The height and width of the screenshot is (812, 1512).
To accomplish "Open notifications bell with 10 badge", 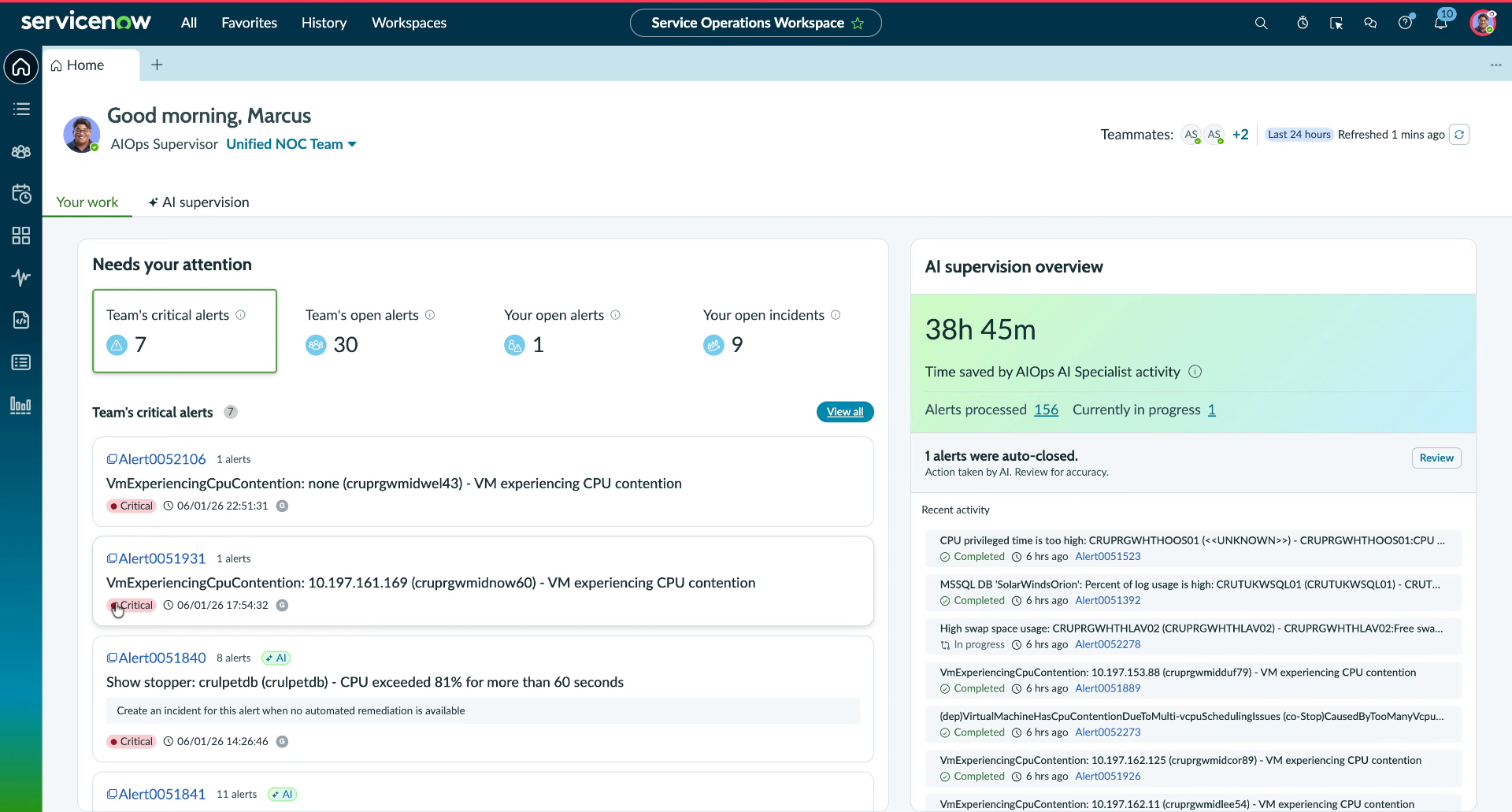I will pos(1441,22).
